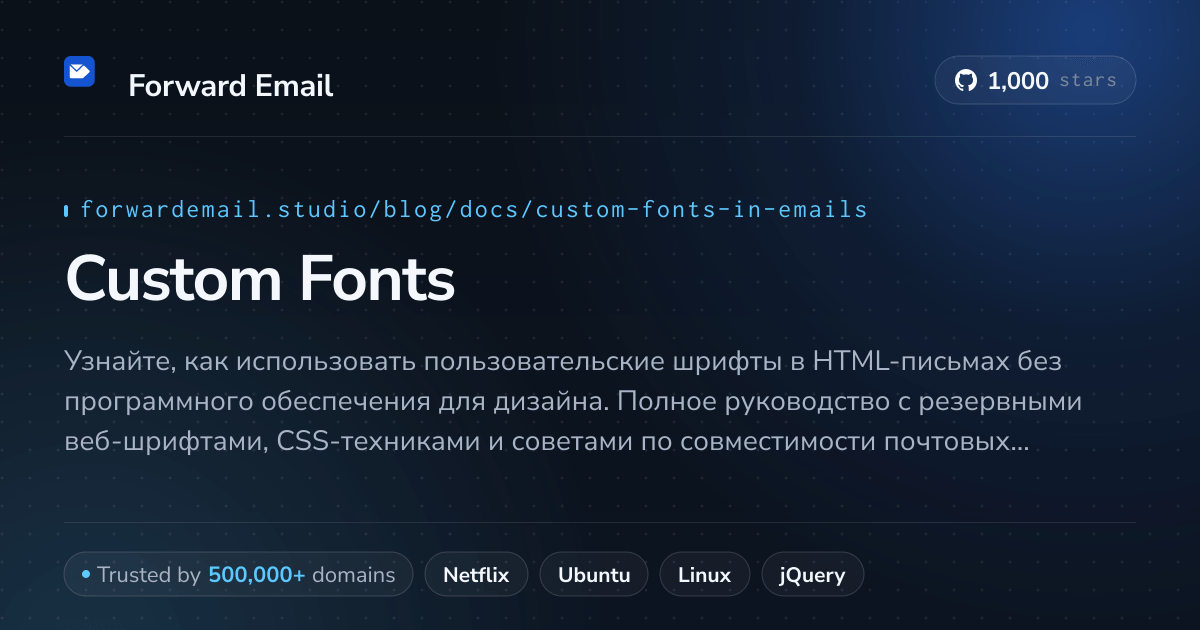Choose the Netflix pill tag
Viewport: 1200px width, 630px height.
[476, 575]
